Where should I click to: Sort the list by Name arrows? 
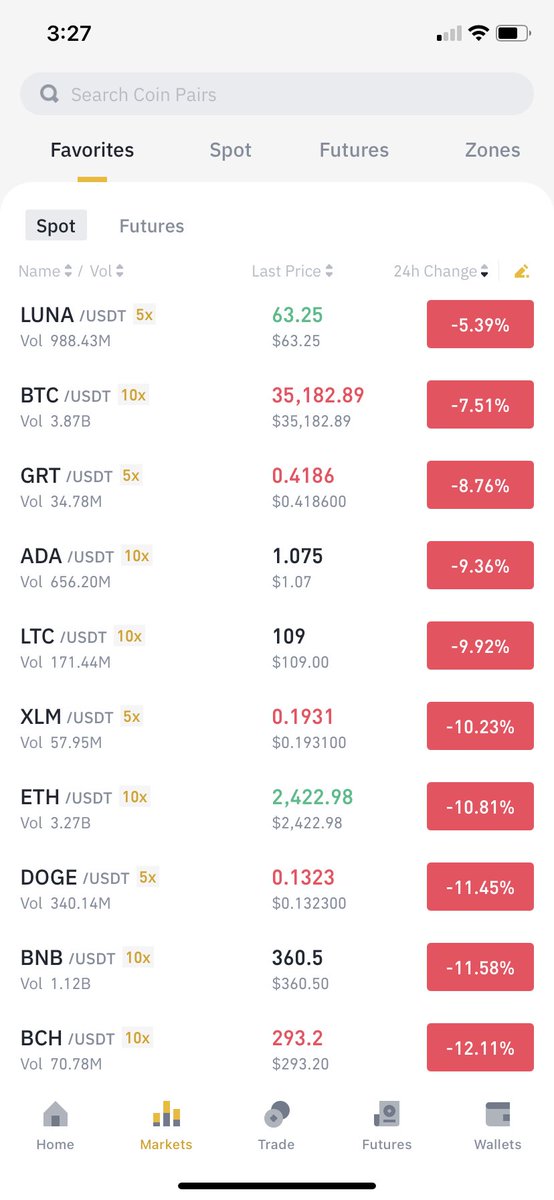68,271
